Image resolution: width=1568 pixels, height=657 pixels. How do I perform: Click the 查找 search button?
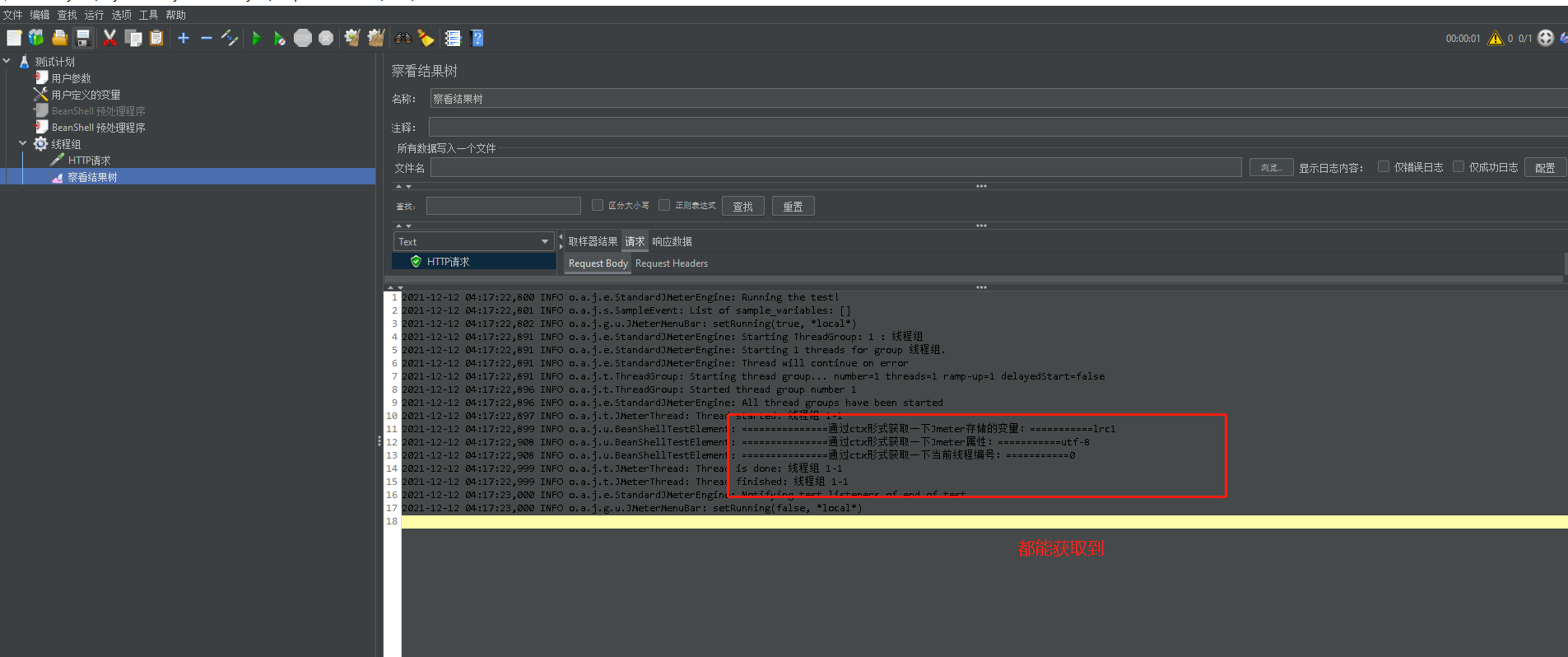coord(743,206)
